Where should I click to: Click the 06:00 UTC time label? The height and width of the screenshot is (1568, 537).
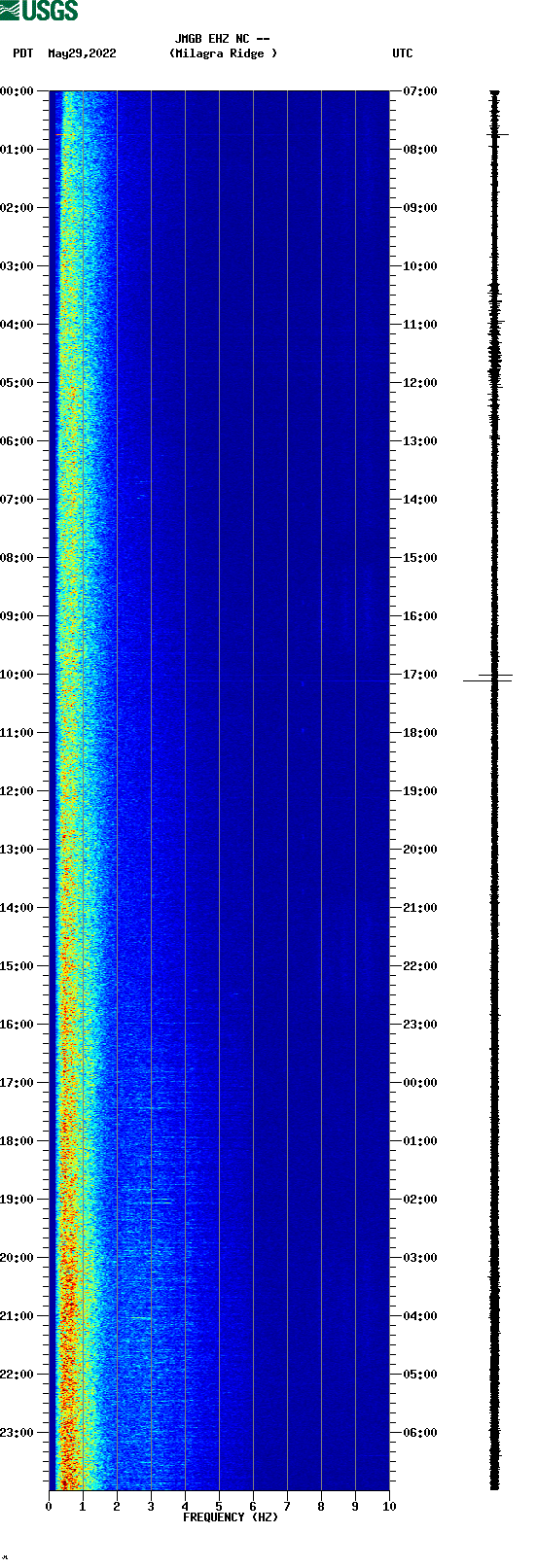coord(420,1433)
